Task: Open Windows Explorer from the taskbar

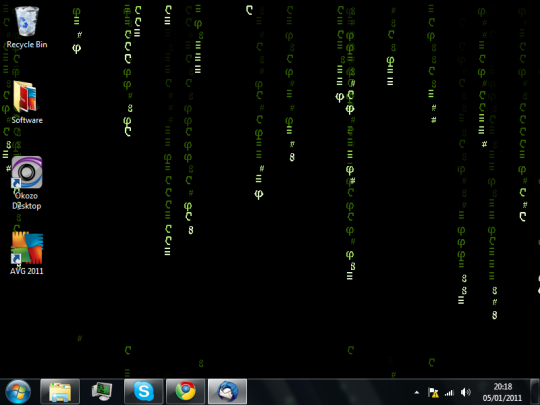Action: pos(60,392)
